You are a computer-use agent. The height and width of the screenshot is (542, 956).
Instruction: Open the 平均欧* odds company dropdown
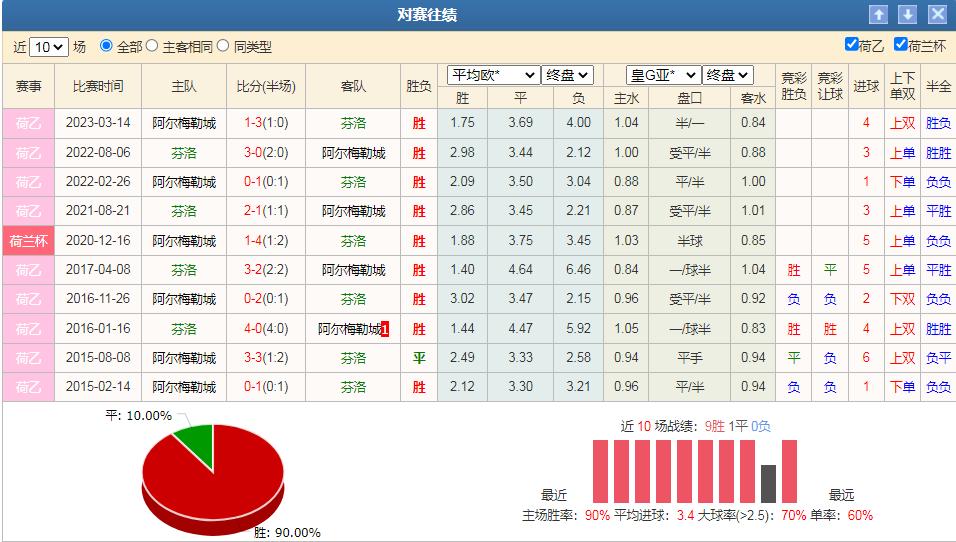[493, 75]
